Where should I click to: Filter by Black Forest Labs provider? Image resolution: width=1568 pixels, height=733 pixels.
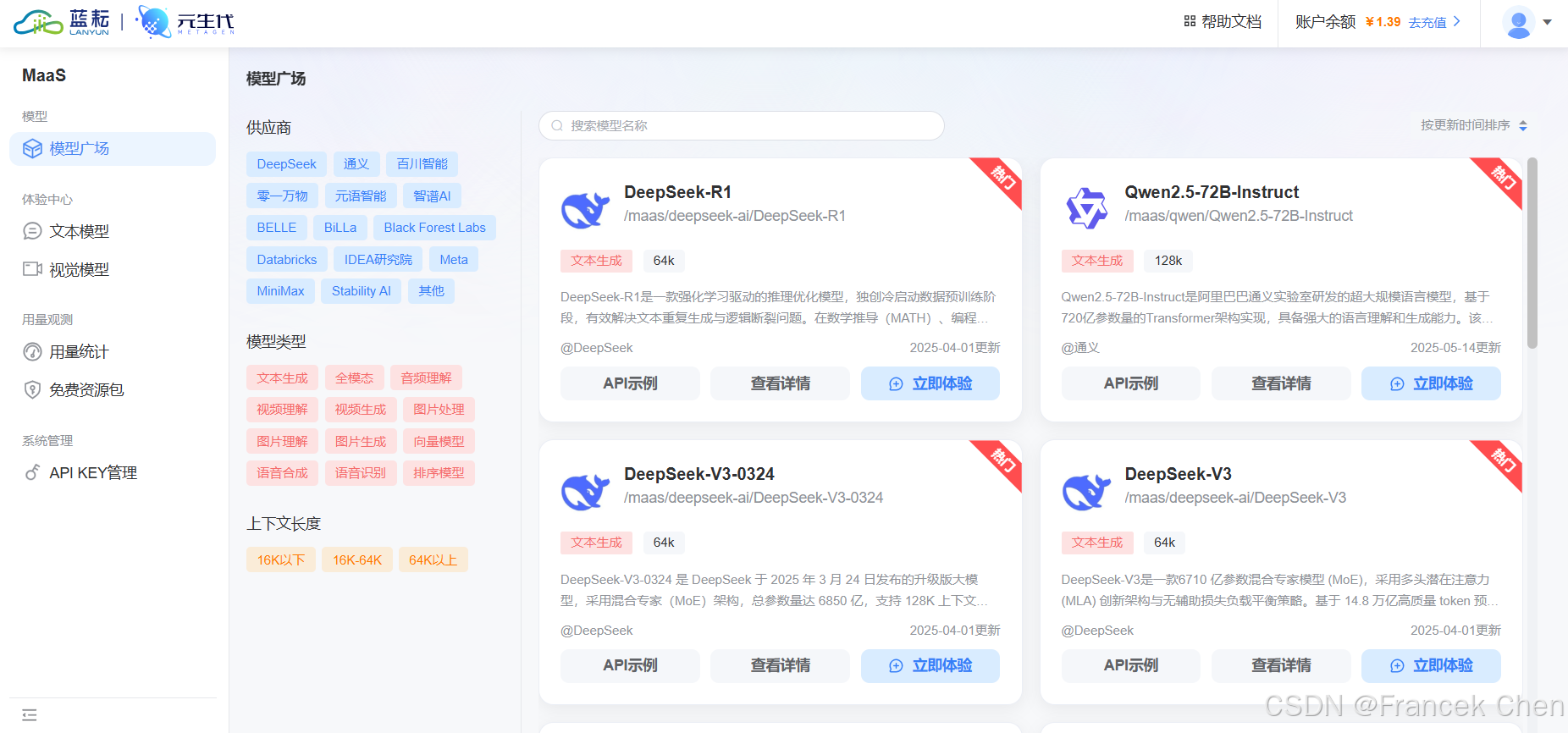point(434,228)
